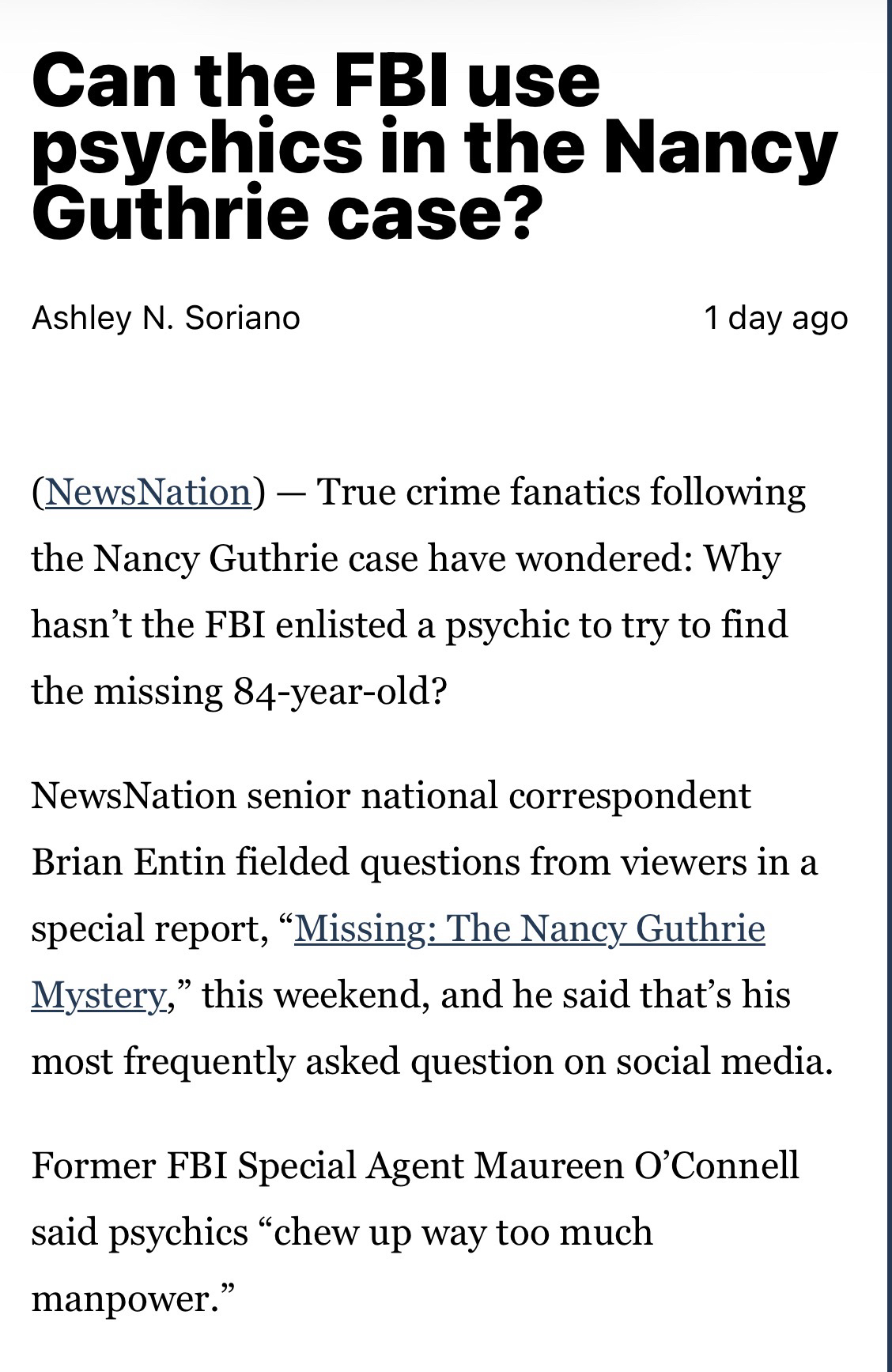Click the phrase "senior national correspondent"
Viewport: 892px width, 1372px height.
[498, 795]
